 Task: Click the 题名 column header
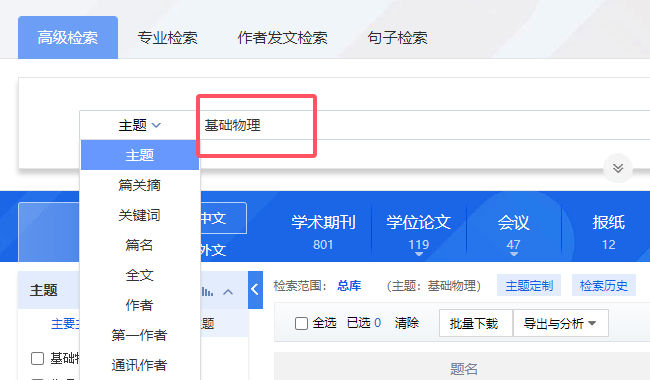[x=464, y=368]
